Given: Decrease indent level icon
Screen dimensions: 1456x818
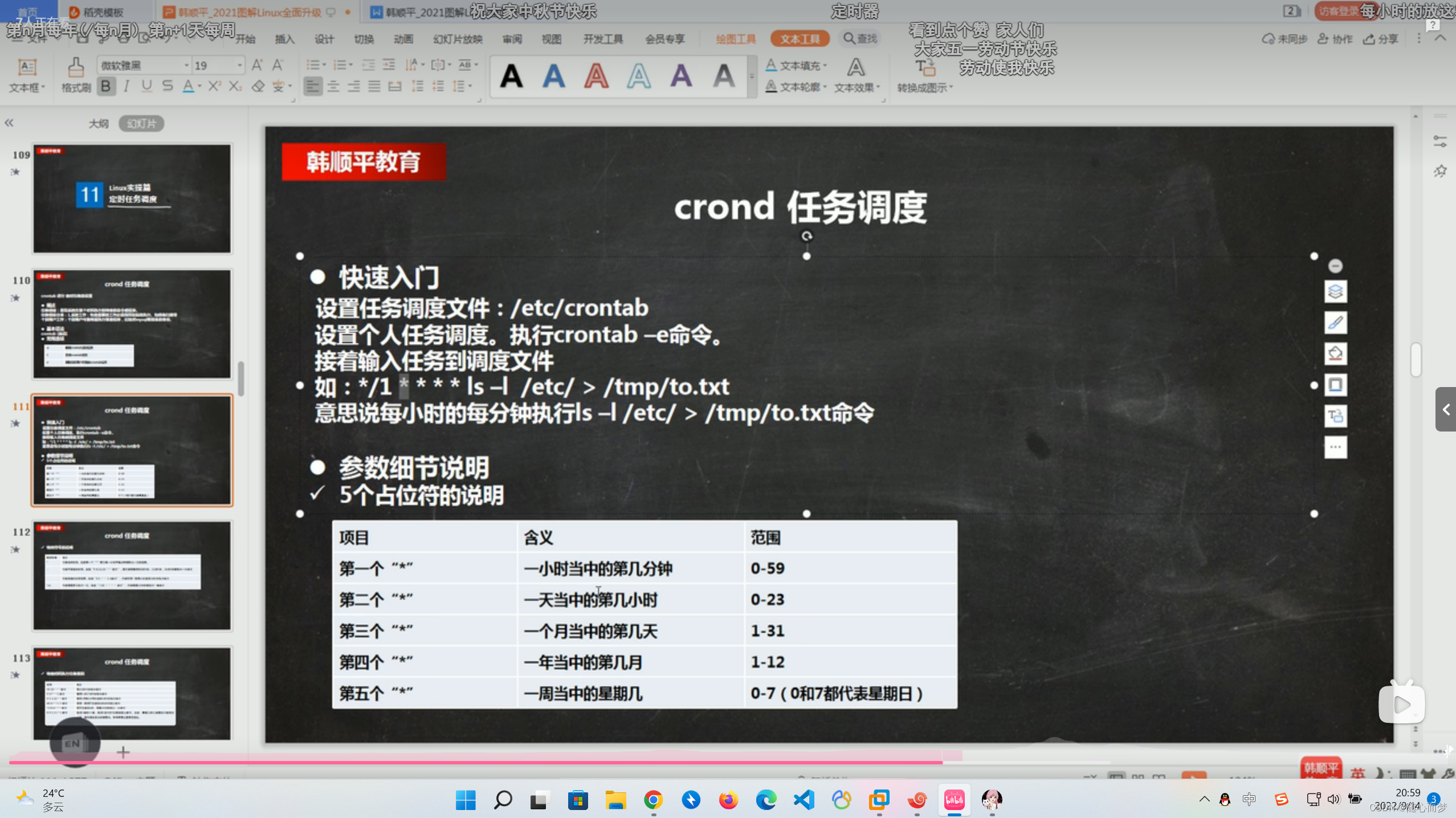Looking at the screenshot, I should (x=368, y=65).
